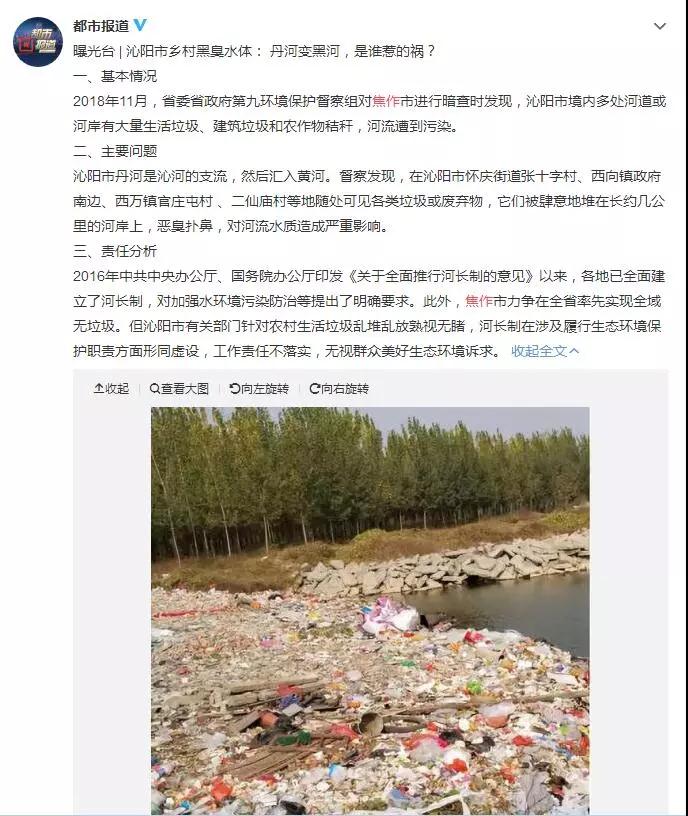Click the polluted riverbank photo
This screenshot has height=816, width=688.
coord(370,610)
